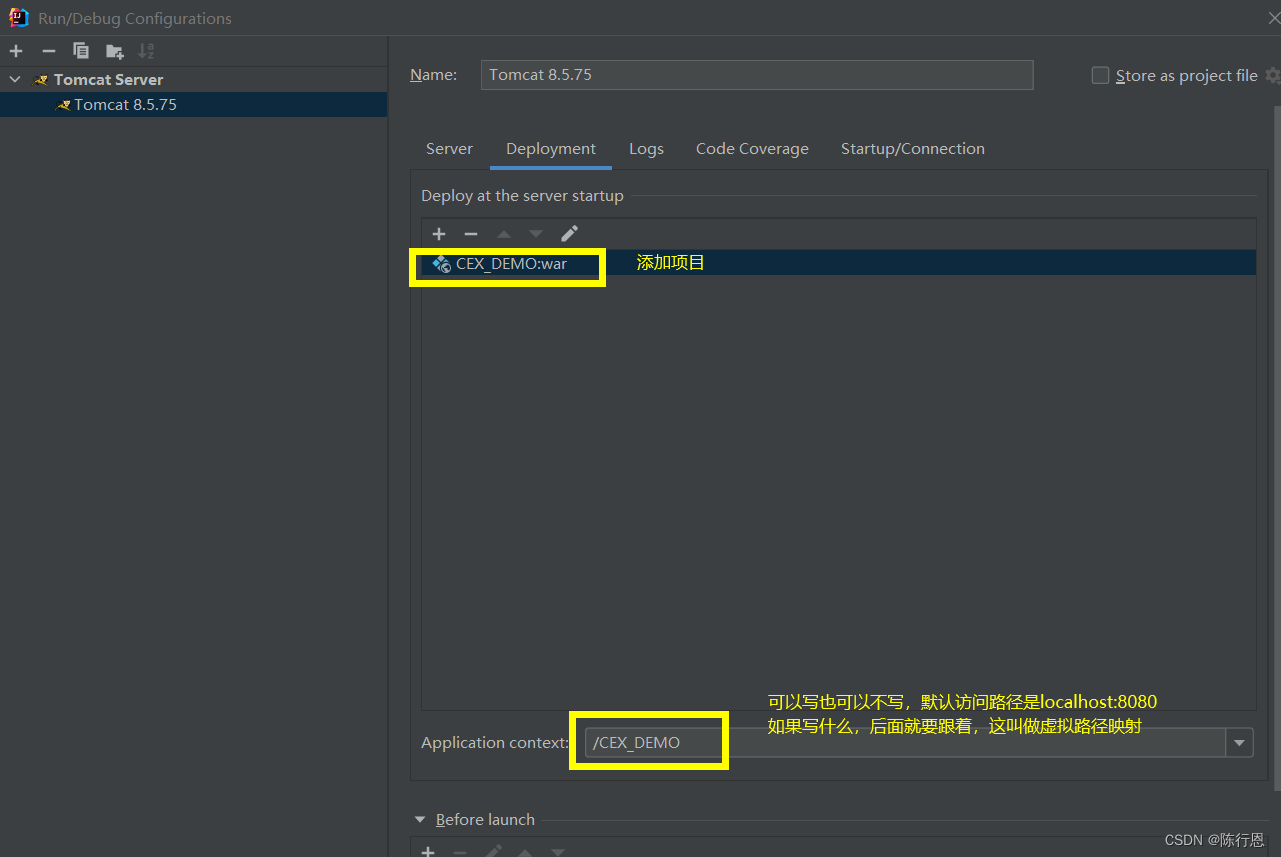Edit the selected artifact with pencil
Viewport: 1281px width, 857px height.
point(569,233)
